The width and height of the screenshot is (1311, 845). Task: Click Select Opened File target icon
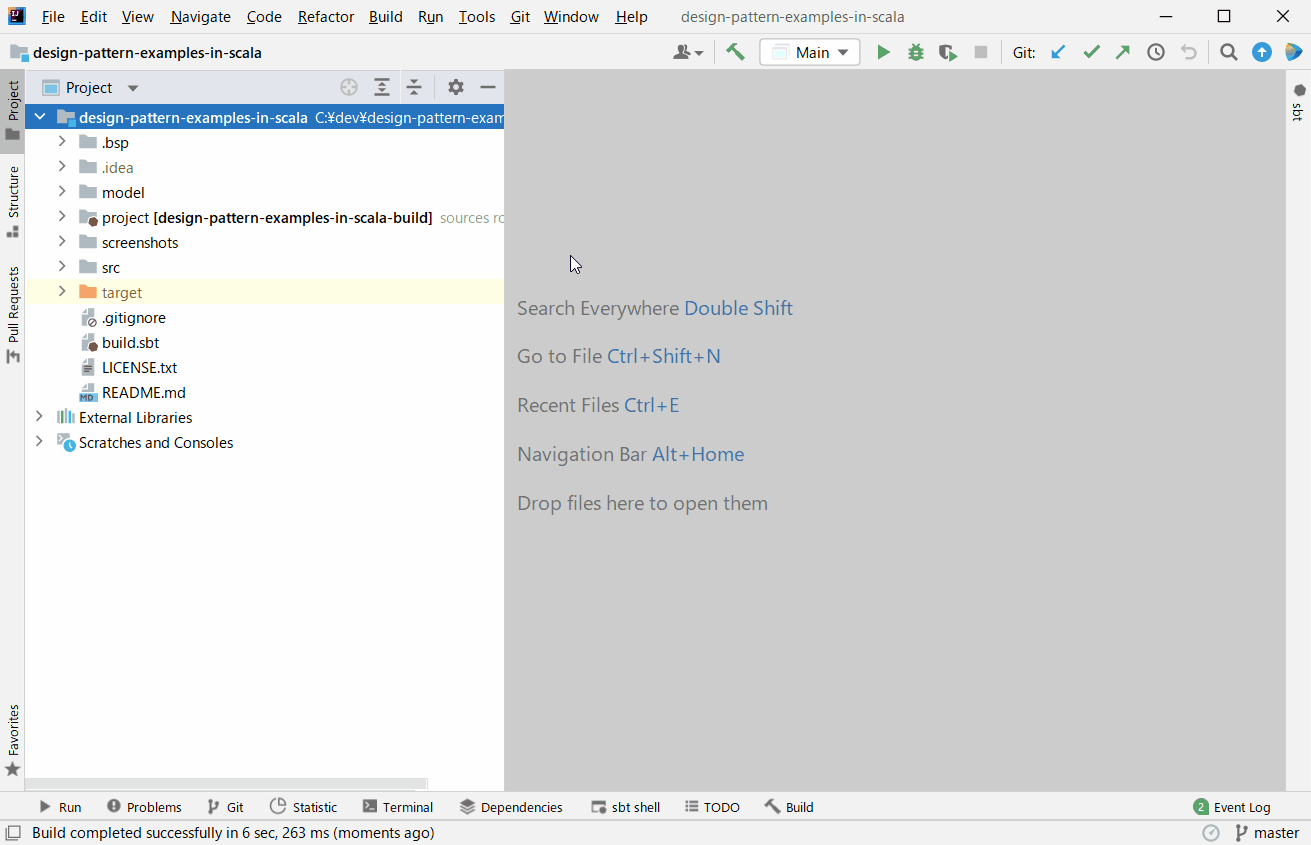point(349,87)
